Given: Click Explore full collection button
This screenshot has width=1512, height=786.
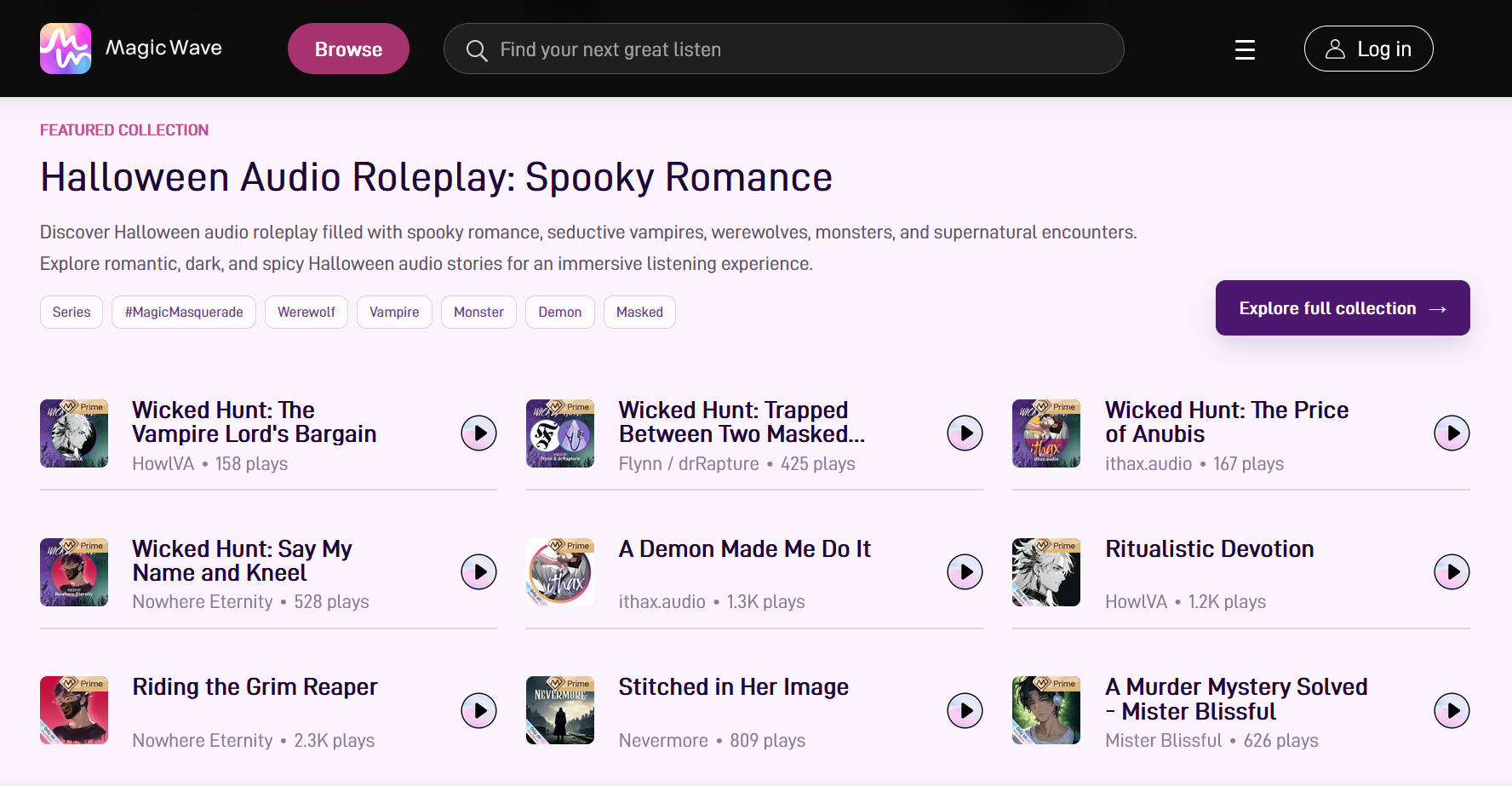Looking at the screenshot, I should tap(1343, 308).
